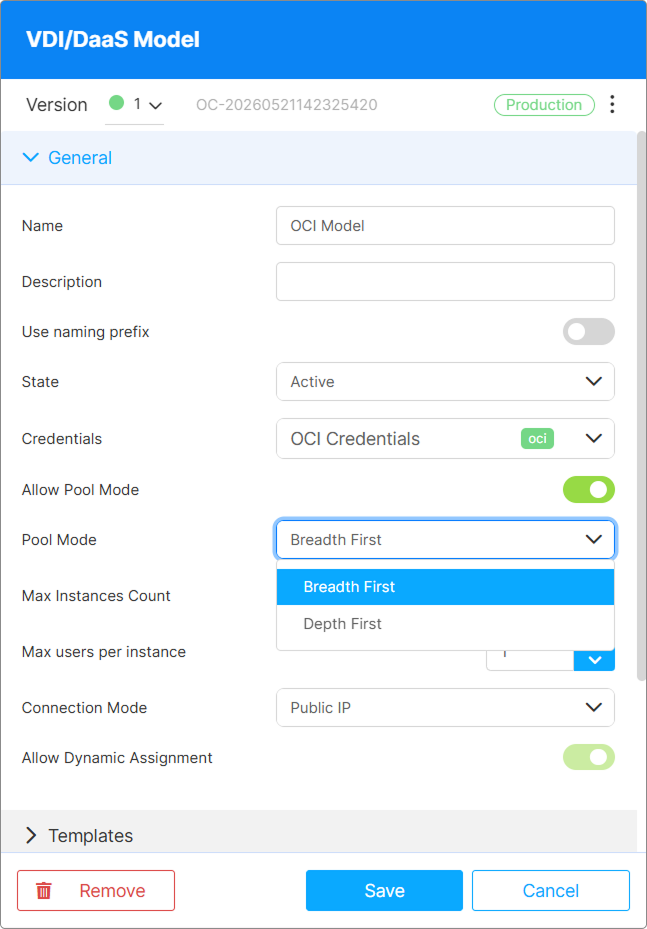Close the Pool Mode dropdown via its arrow

click(x=594, y=539)
